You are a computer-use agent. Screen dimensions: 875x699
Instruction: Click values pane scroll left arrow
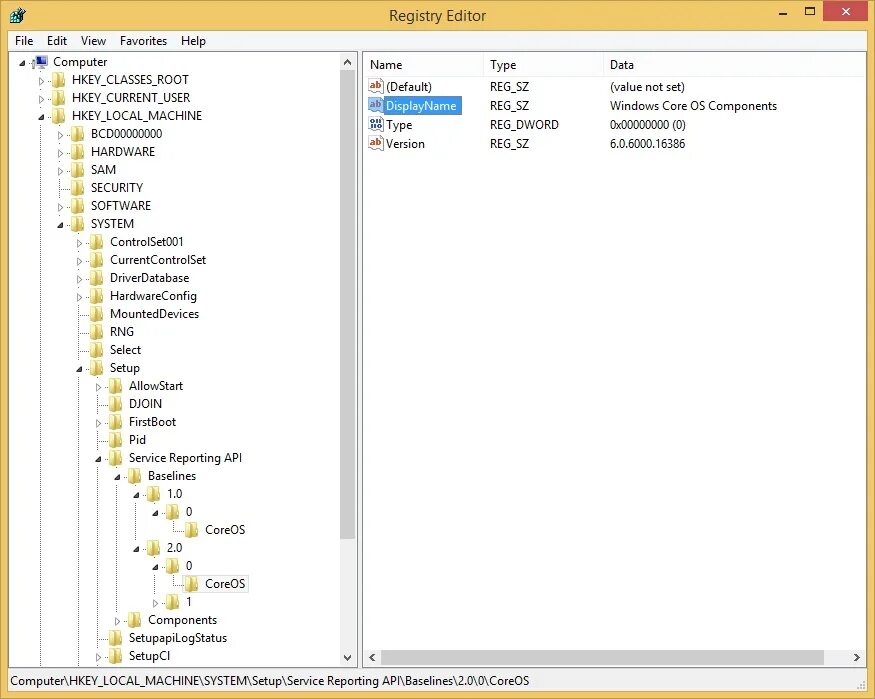tap(372, 658)
